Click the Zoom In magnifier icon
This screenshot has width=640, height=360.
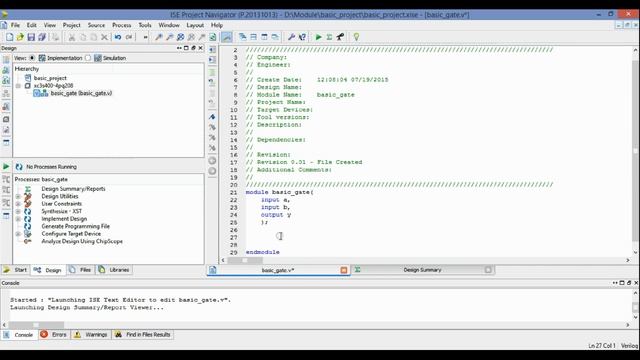coord(158,37)
